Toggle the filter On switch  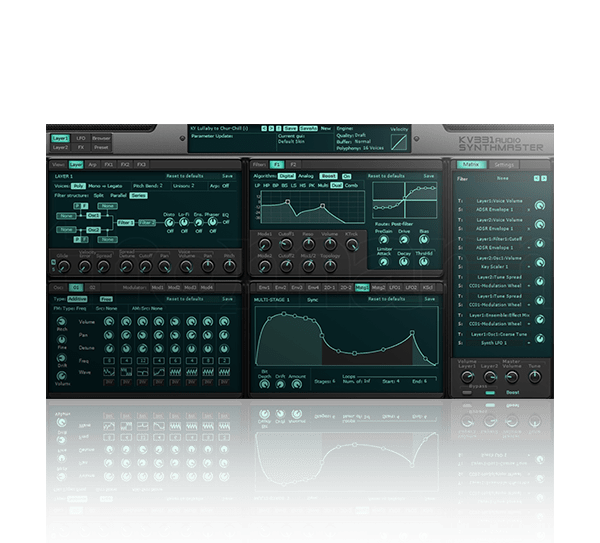tap(347, 176)
